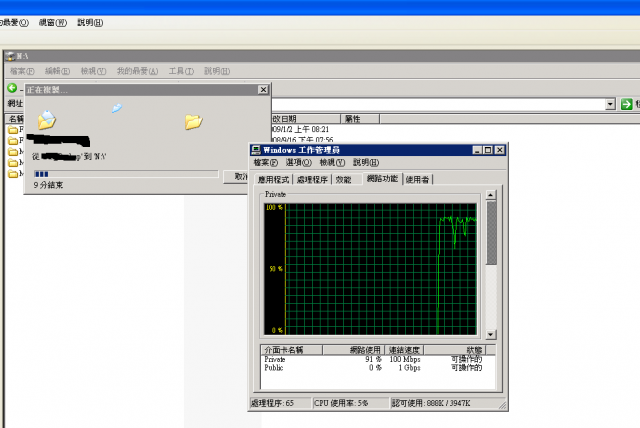This screenshot has width=640, height=428.
Task: Click source open-folder icon in copy dialog
Action: pyautogui.click(x=47, y=120)
